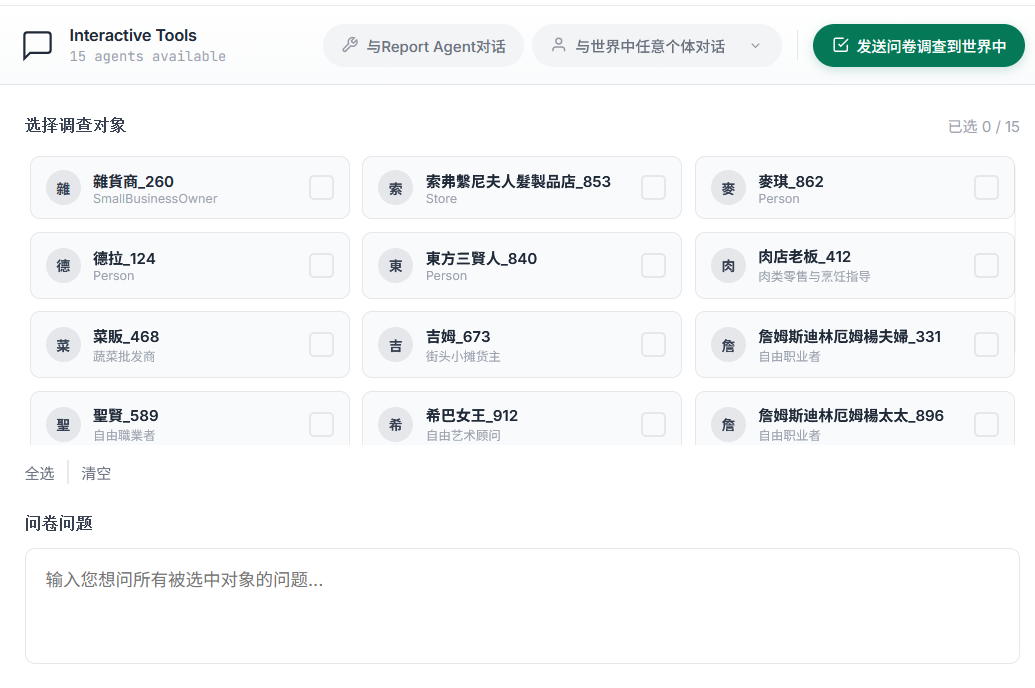
Task: Select the 肉店老板_412 checkbox
Action: 986,265
